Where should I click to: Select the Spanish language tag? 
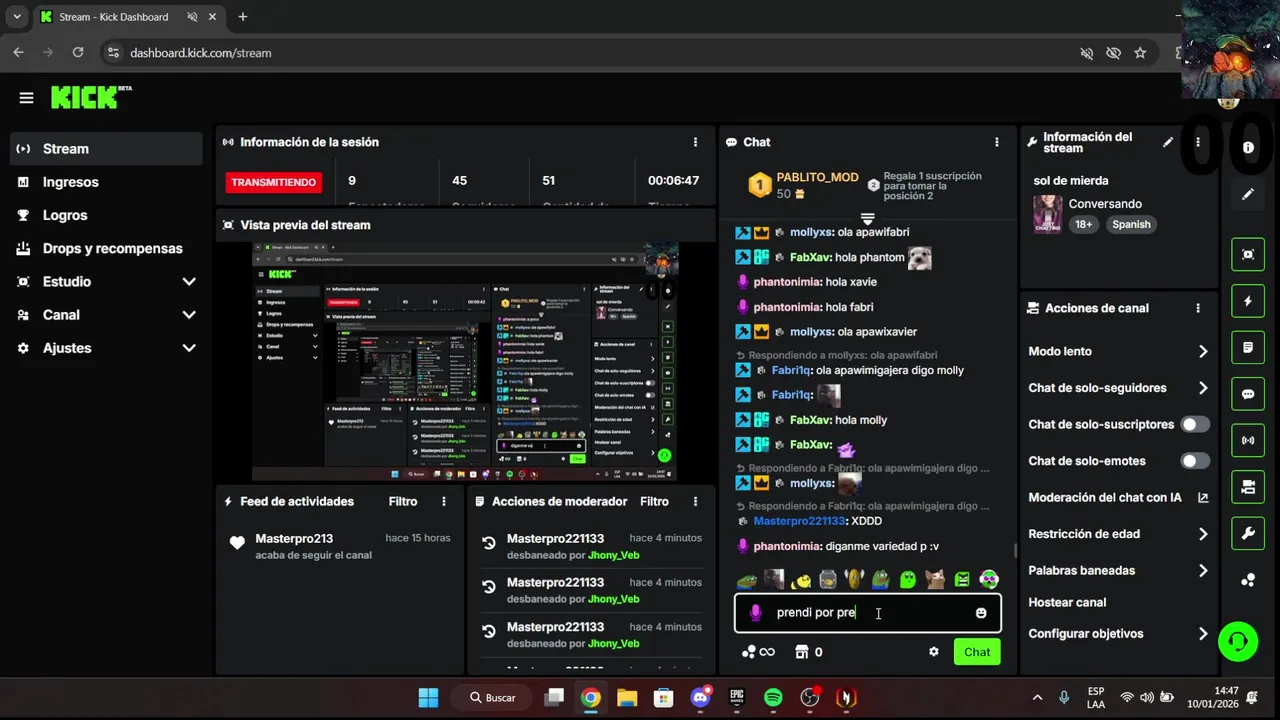(x=1131, y=225)
